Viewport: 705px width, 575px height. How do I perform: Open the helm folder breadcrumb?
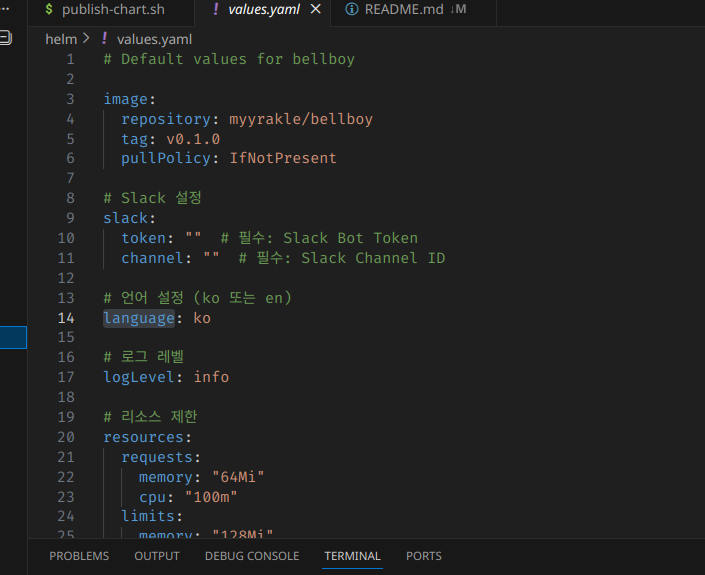61,39
